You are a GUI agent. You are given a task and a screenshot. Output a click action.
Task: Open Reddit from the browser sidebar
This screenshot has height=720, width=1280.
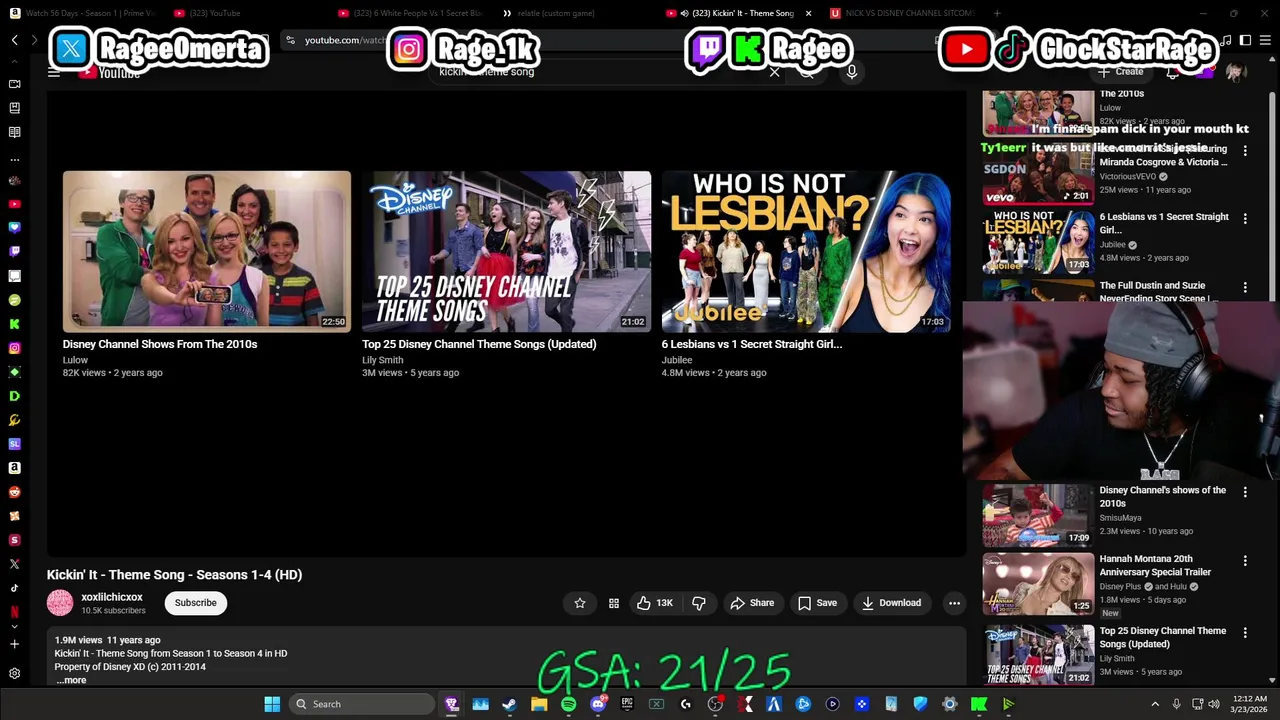click(14, 492)
